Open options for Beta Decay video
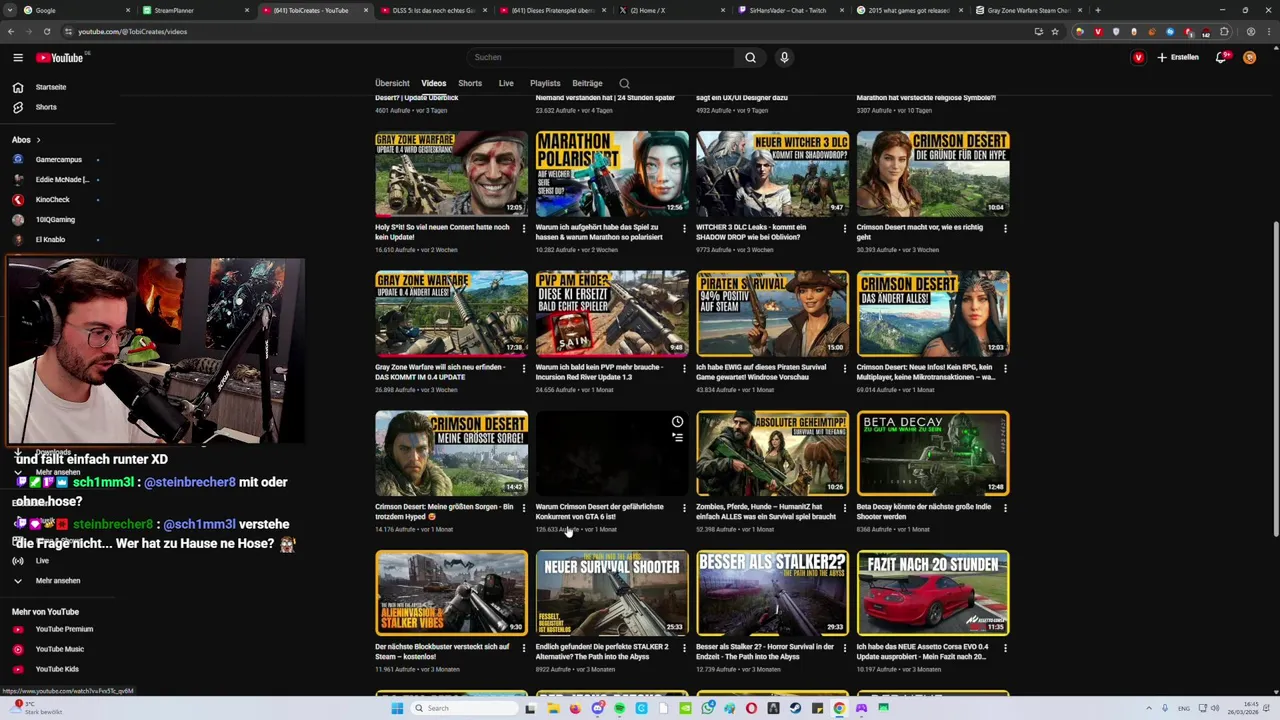1280x720 pixels. coord(1005,508)
